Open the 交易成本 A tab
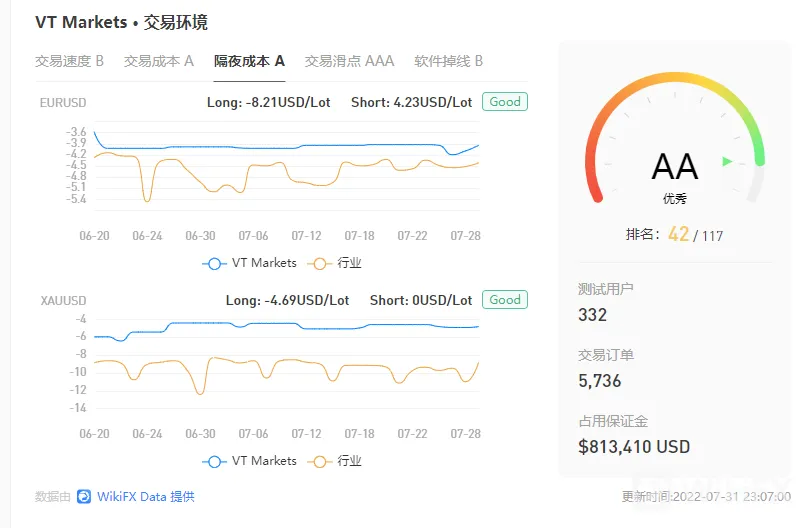Viewport: 803px width, 528px height. tap(159, 61)
